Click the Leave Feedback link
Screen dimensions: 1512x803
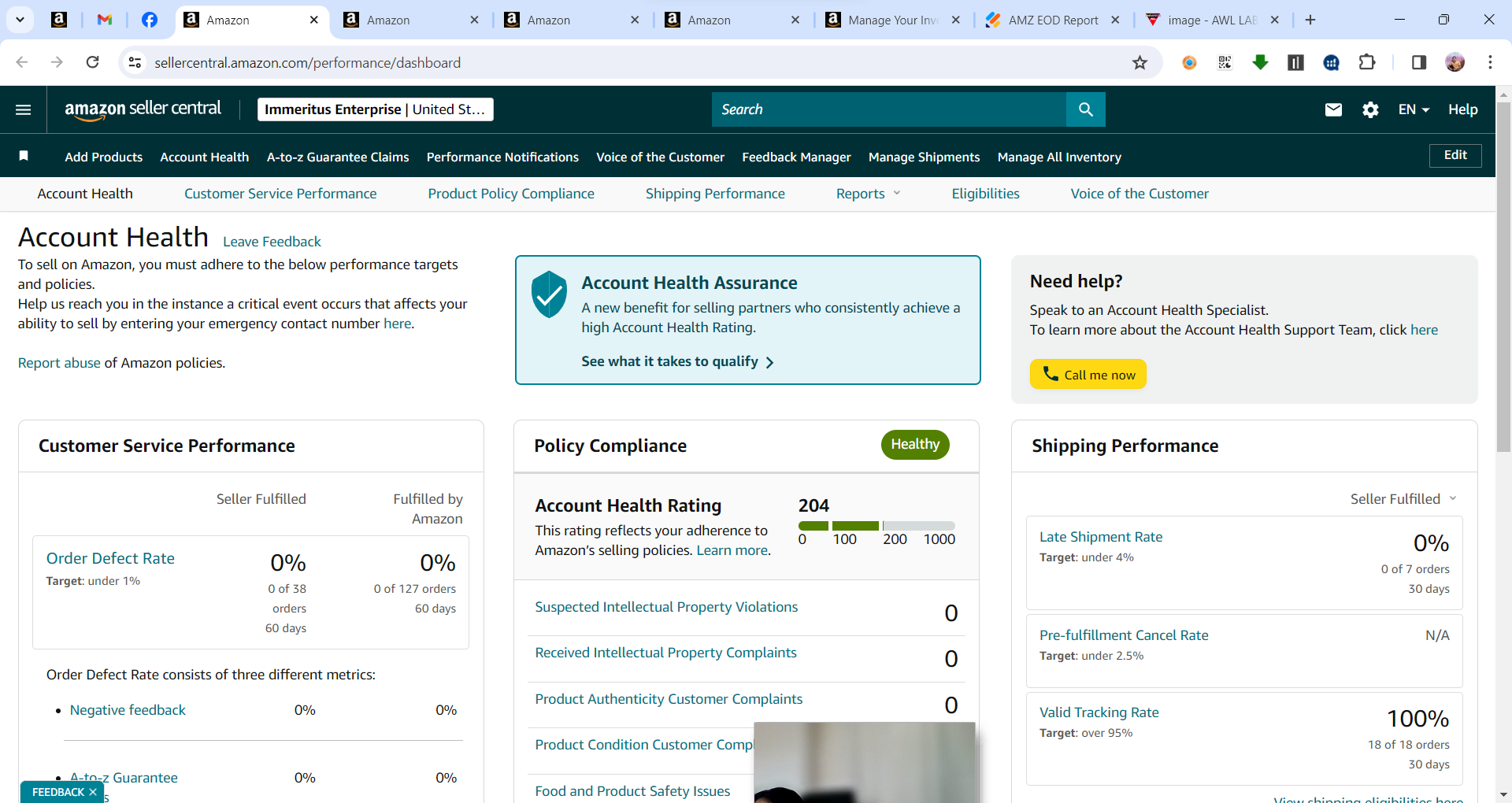point(272,242)
